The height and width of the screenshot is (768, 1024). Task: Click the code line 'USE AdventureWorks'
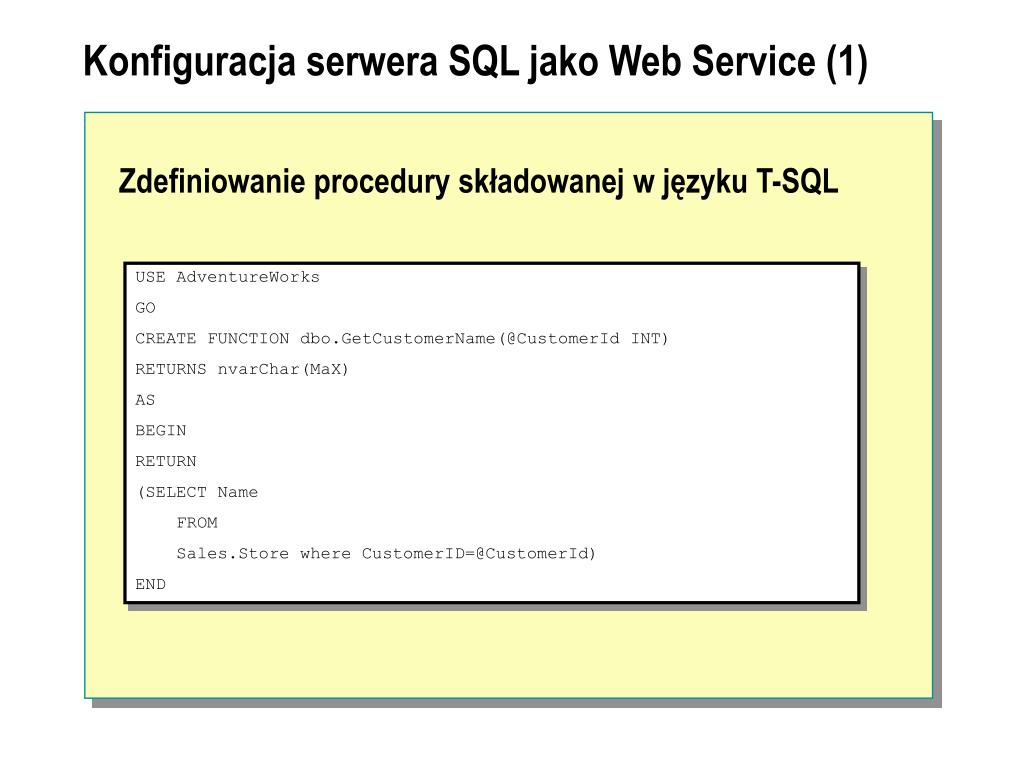point(227,277)
